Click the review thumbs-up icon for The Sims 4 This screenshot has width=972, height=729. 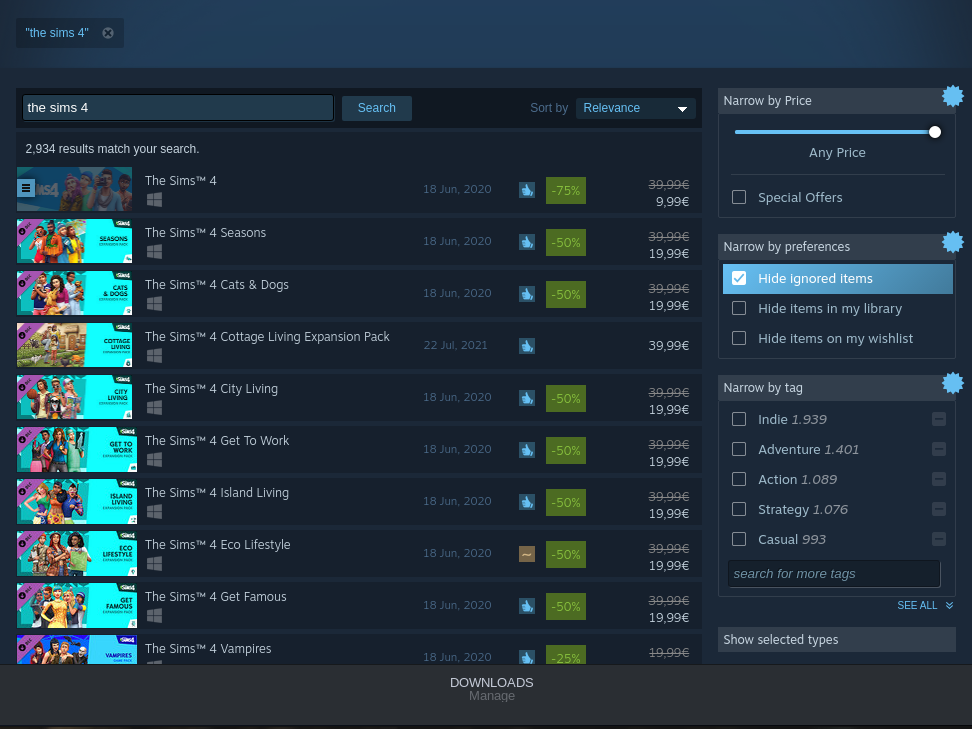coord(527,190)
